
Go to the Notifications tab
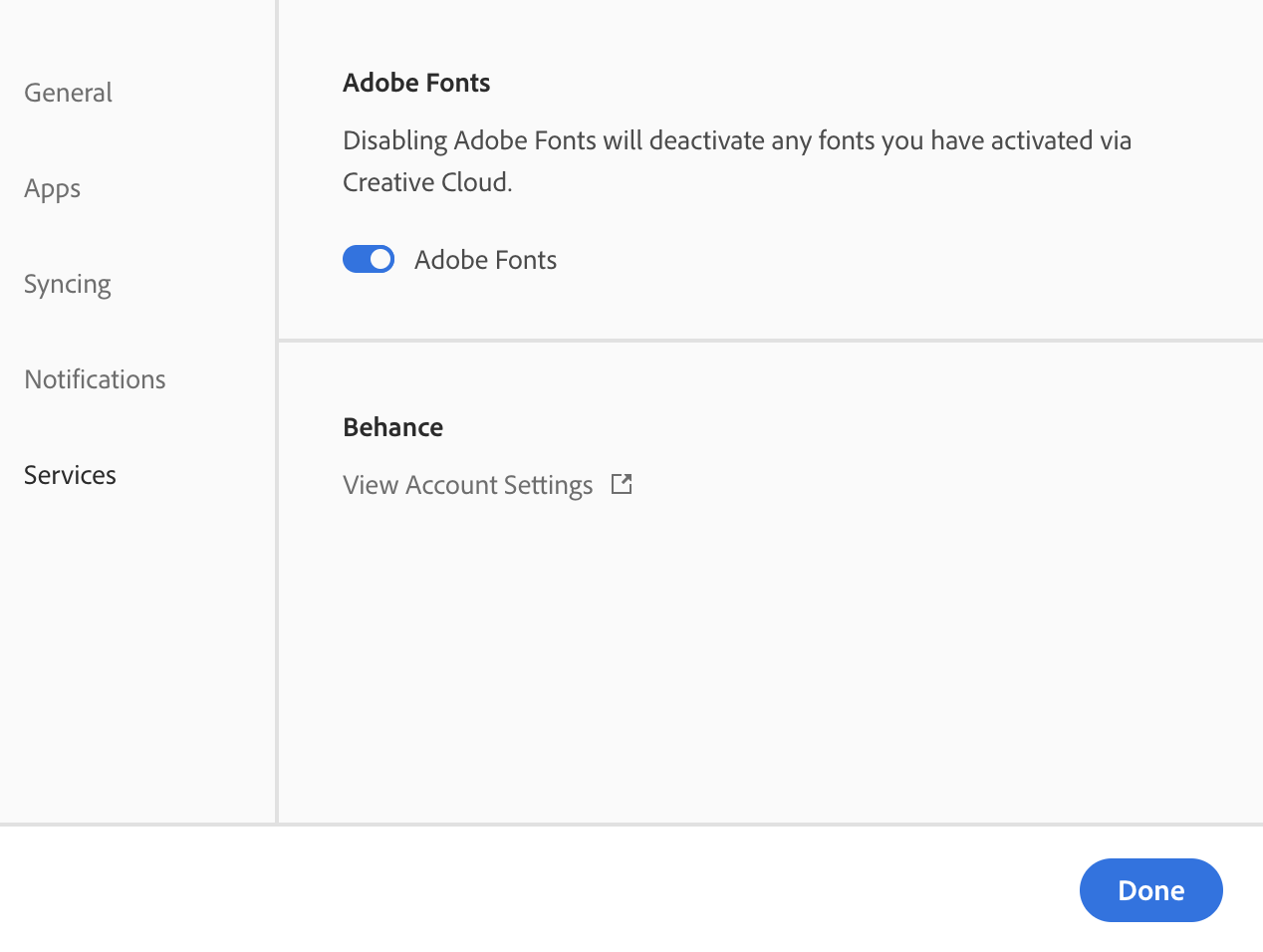tap(95, 379)
